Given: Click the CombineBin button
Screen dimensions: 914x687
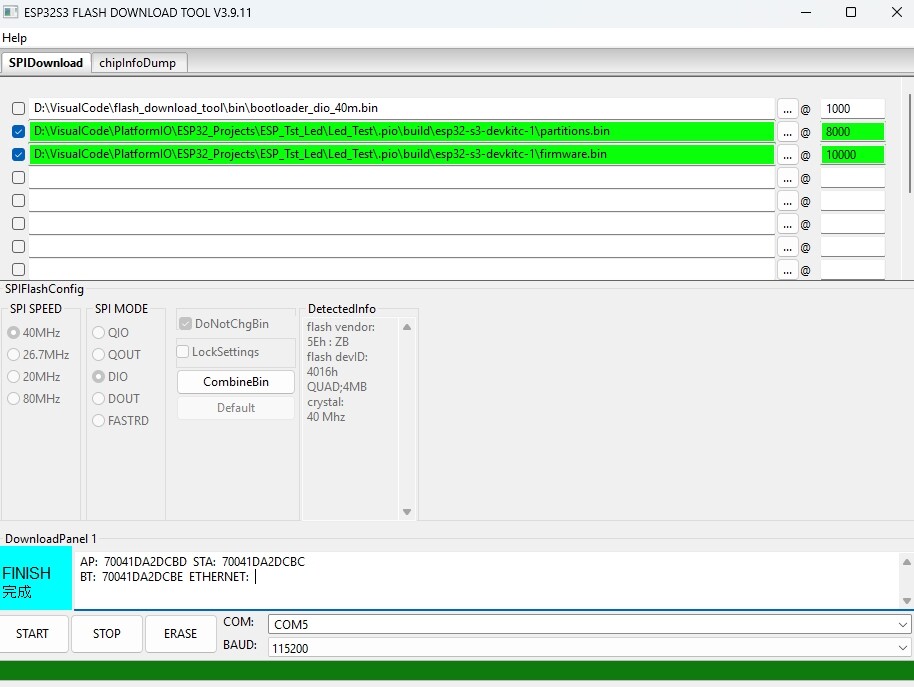Looking at the screenshot, I should pyautogui.click(x=235, y=382).
